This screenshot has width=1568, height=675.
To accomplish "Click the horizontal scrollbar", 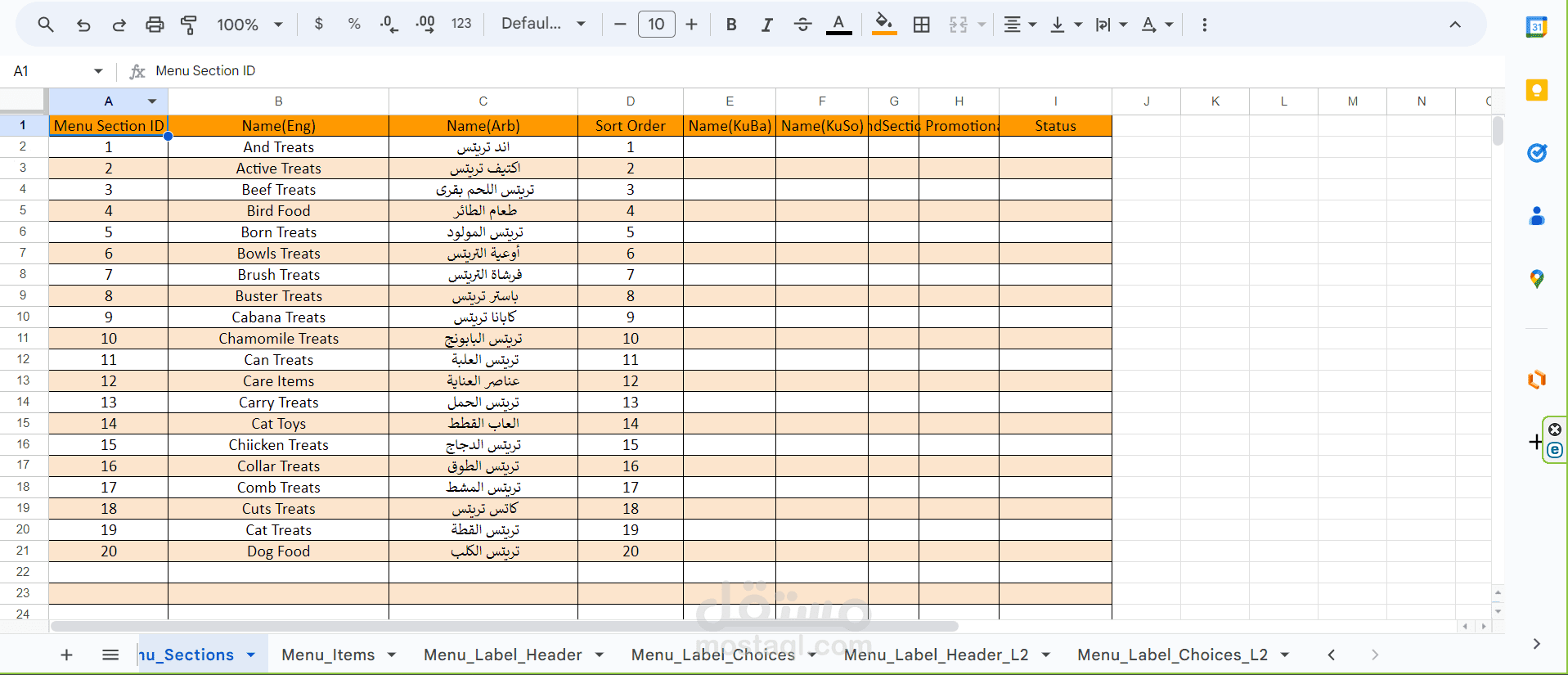I will [x=505, y=626].
